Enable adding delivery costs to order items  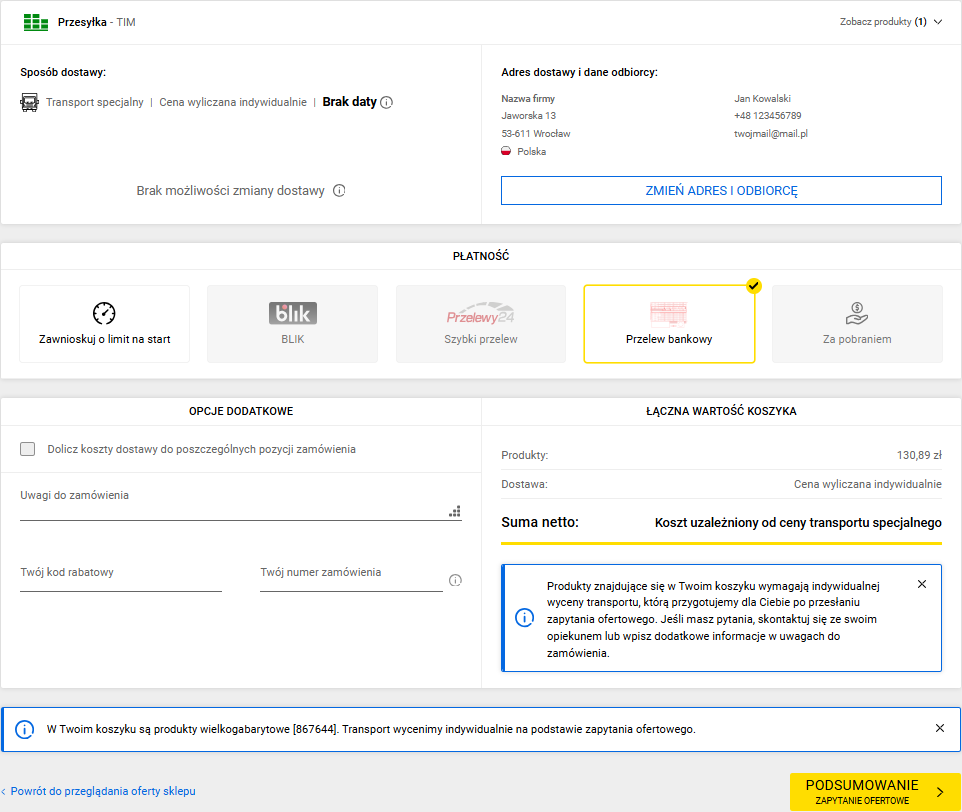click(x=28, y=449)
